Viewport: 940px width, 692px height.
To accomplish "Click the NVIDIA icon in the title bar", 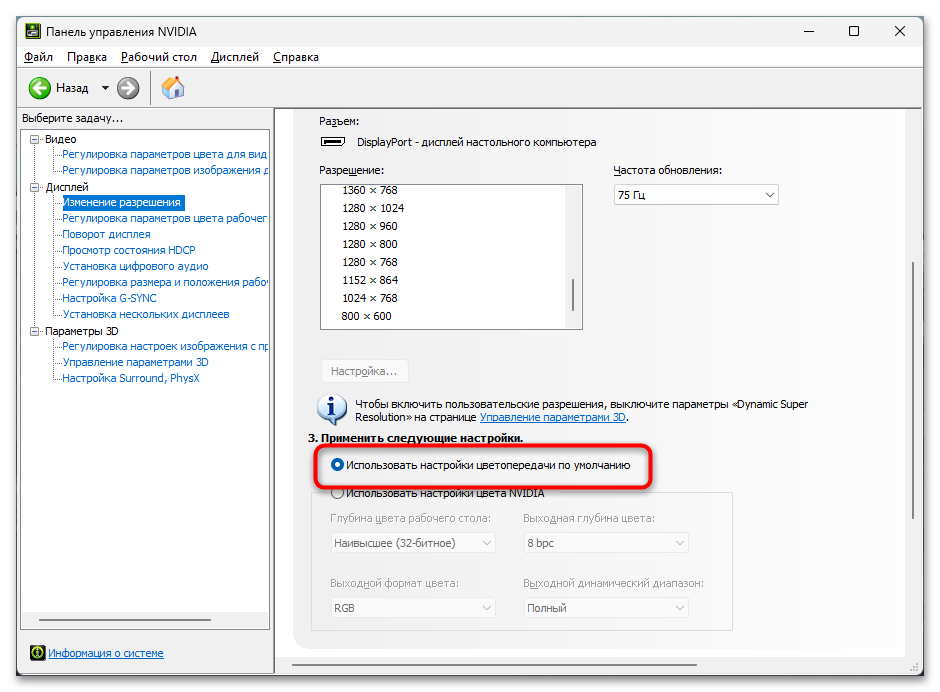I will (33, 31).
